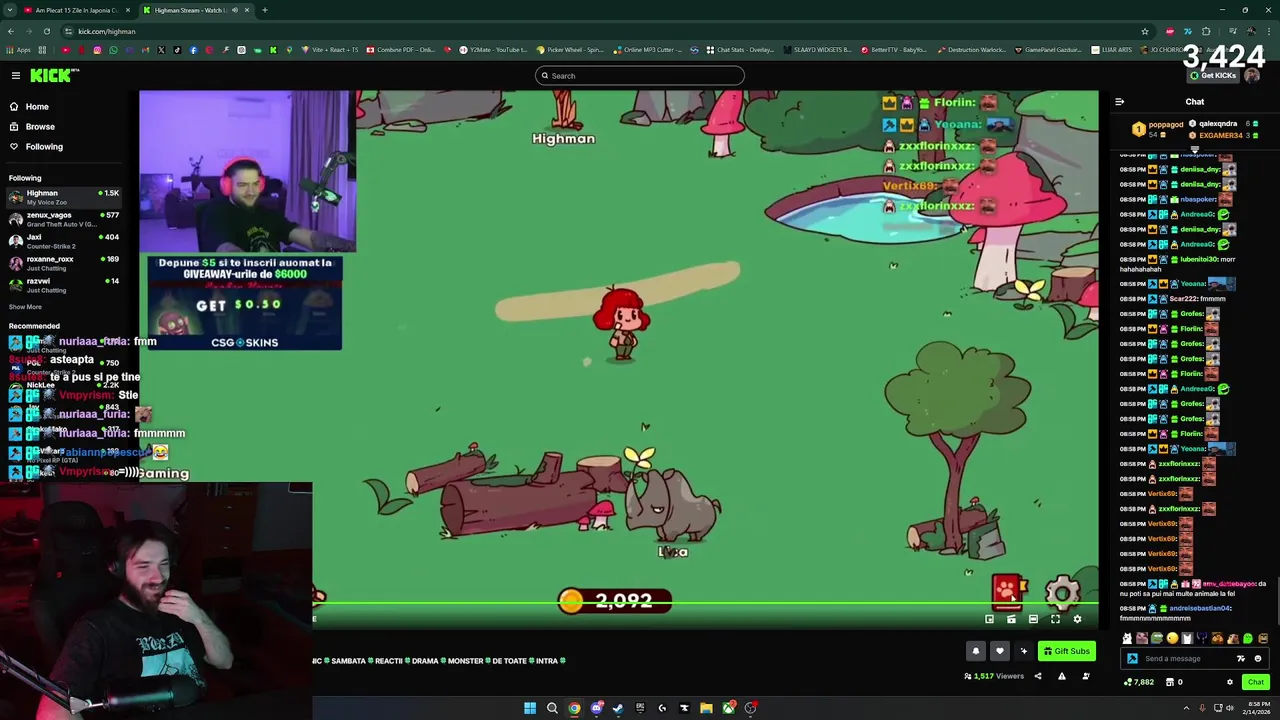Open Windows Start menu

pyautogui.click(x=530, y=708)
